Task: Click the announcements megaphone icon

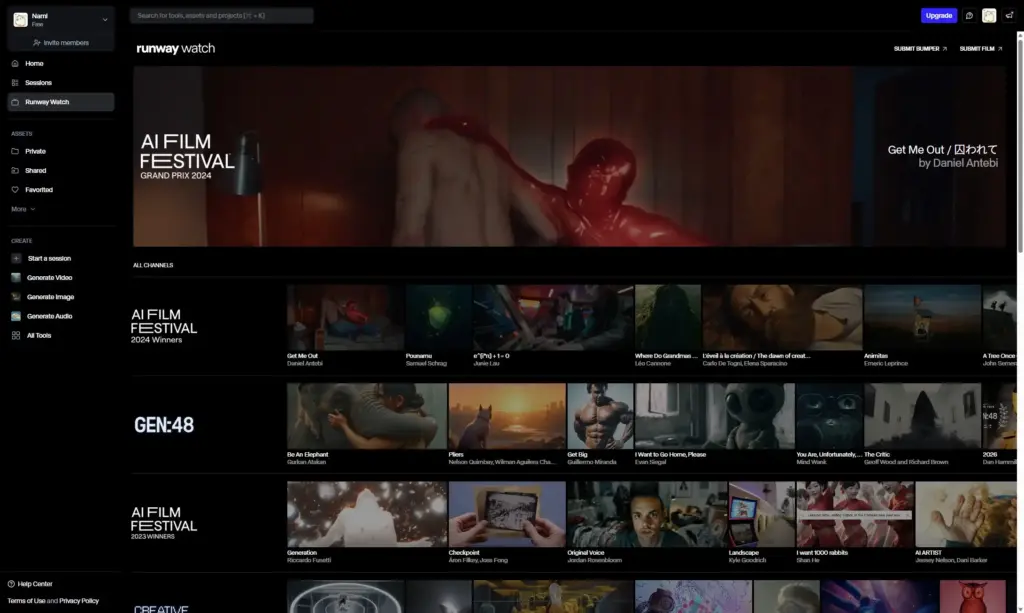Action: [1009, 16]
